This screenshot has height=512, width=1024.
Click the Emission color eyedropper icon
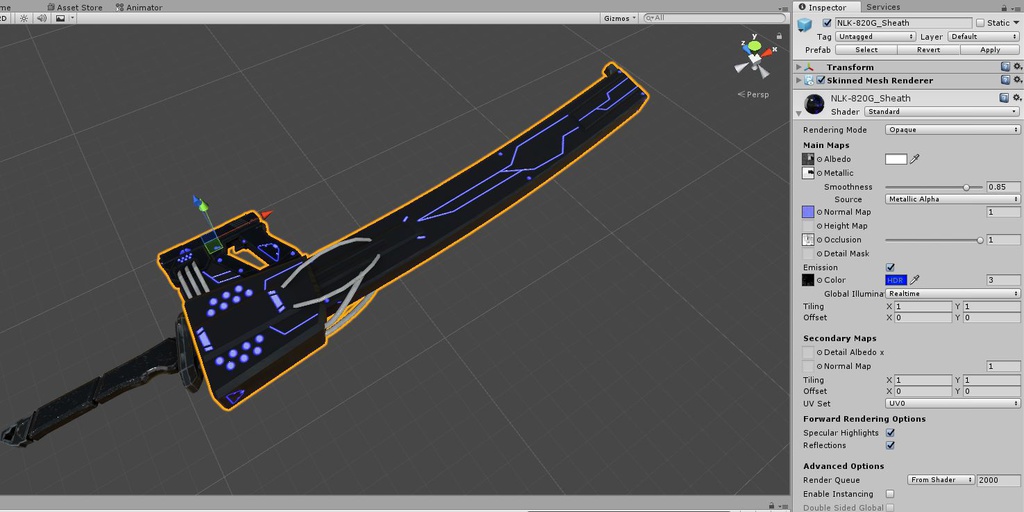pyautogui.click(x=914, y=280)
